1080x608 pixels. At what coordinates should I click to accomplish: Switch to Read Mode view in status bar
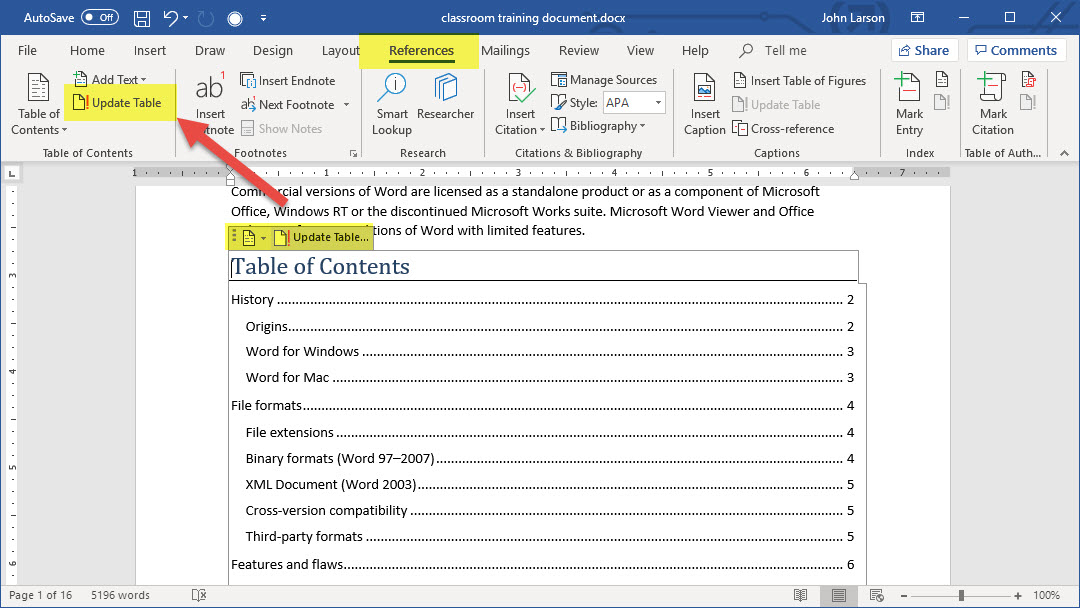[800, 596]
